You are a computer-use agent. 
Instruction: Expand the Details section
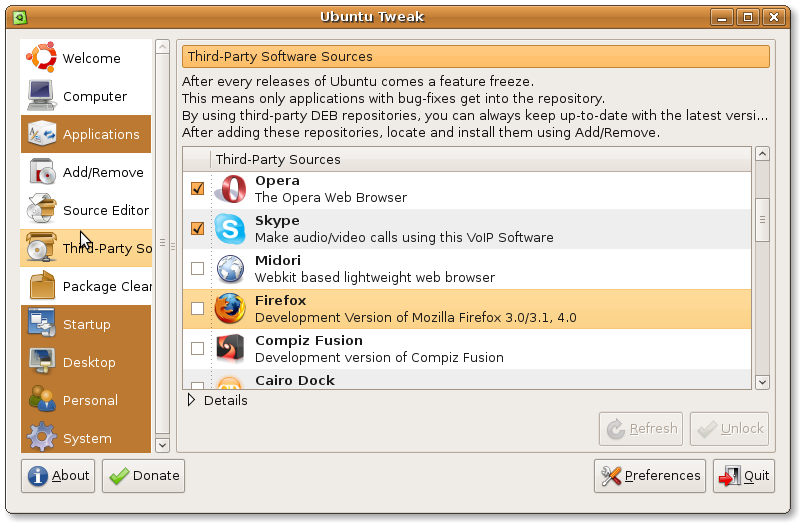pos(193,401)
